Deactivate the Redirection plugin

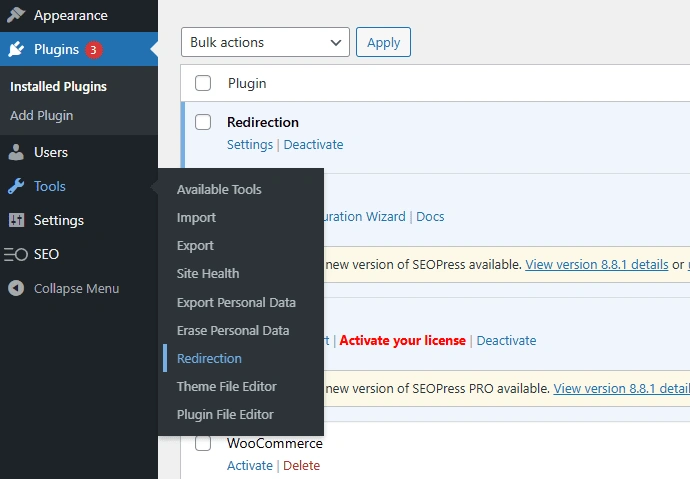pyautogui.click(x=313, y=145)
